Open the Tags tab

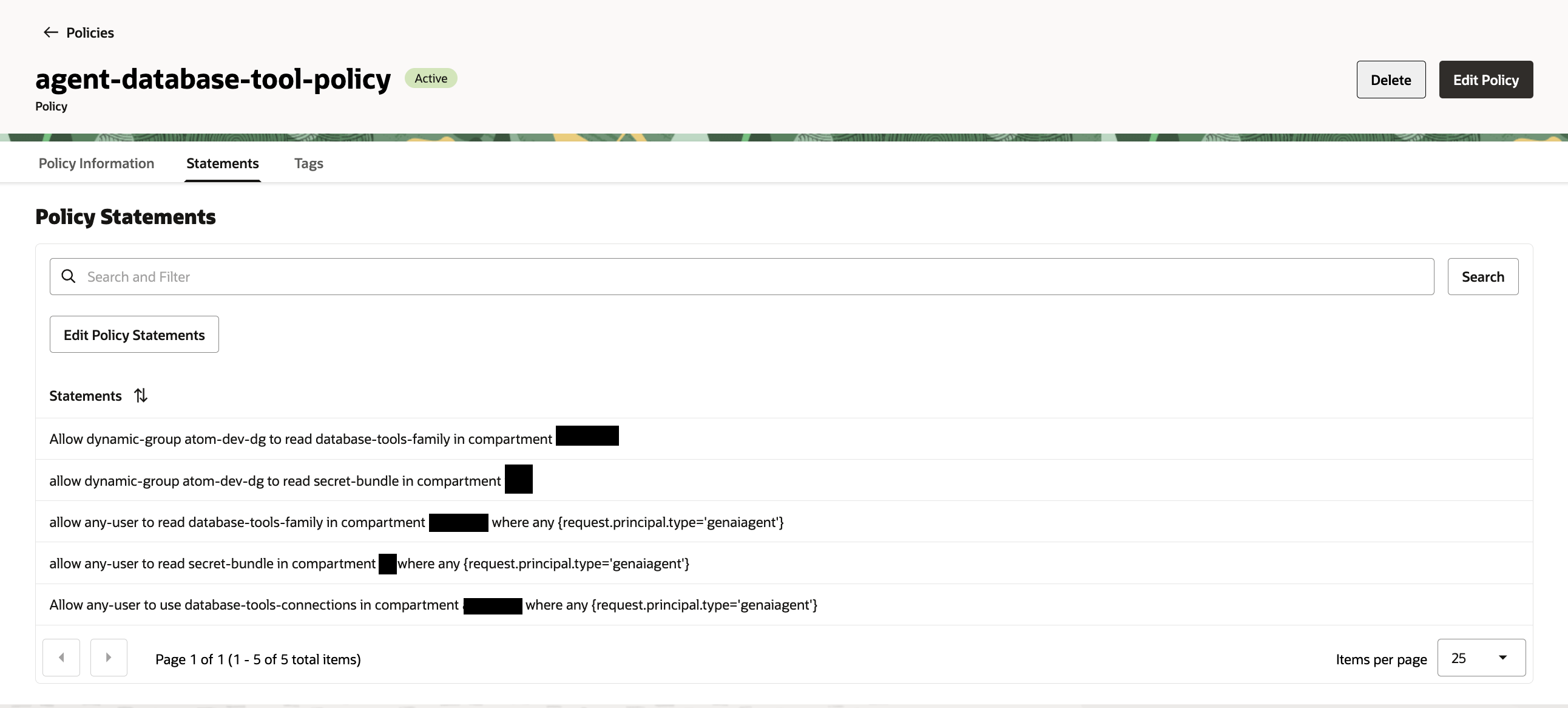[x=308, y=163]
